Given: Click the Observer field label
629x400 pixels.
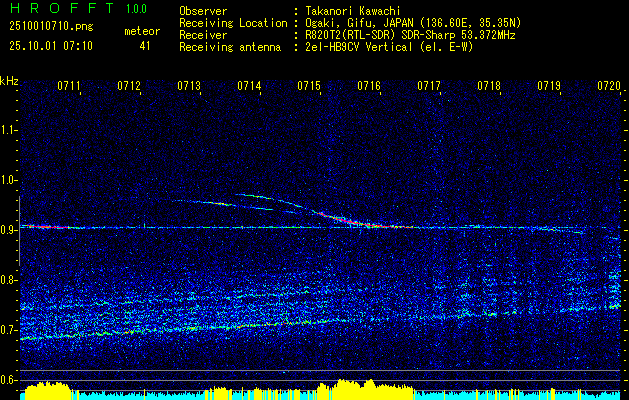Looking at the screenshot, I should [203, 11].
